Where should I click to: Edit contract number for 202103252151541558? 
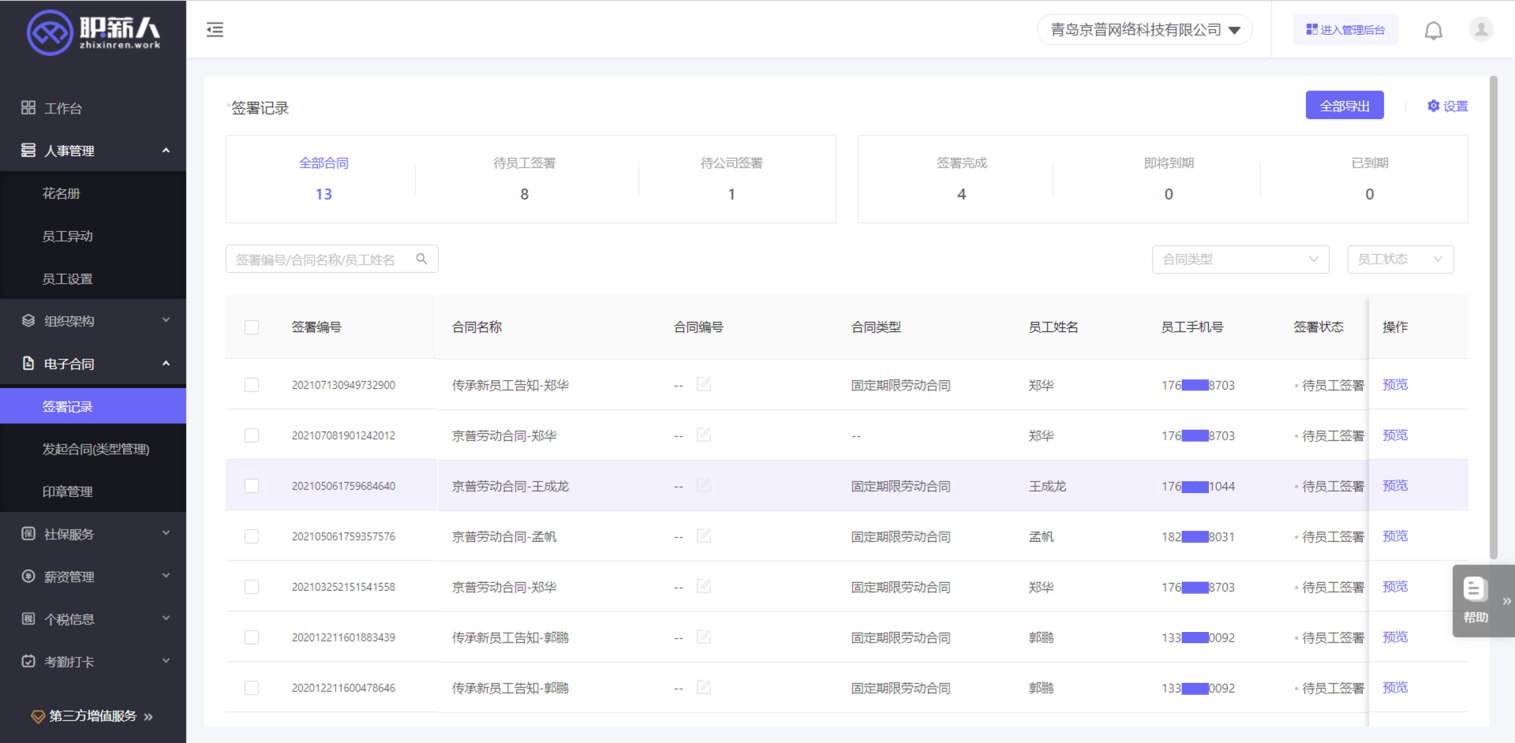click(x=704, y=586)
